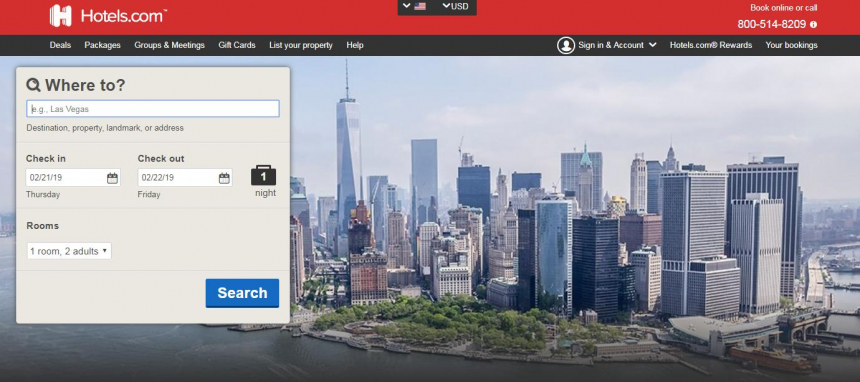The width and height of the screenshot is (860, 382).
Task: Open the USD currency dropdown
Action: click(x=456, y=7)
